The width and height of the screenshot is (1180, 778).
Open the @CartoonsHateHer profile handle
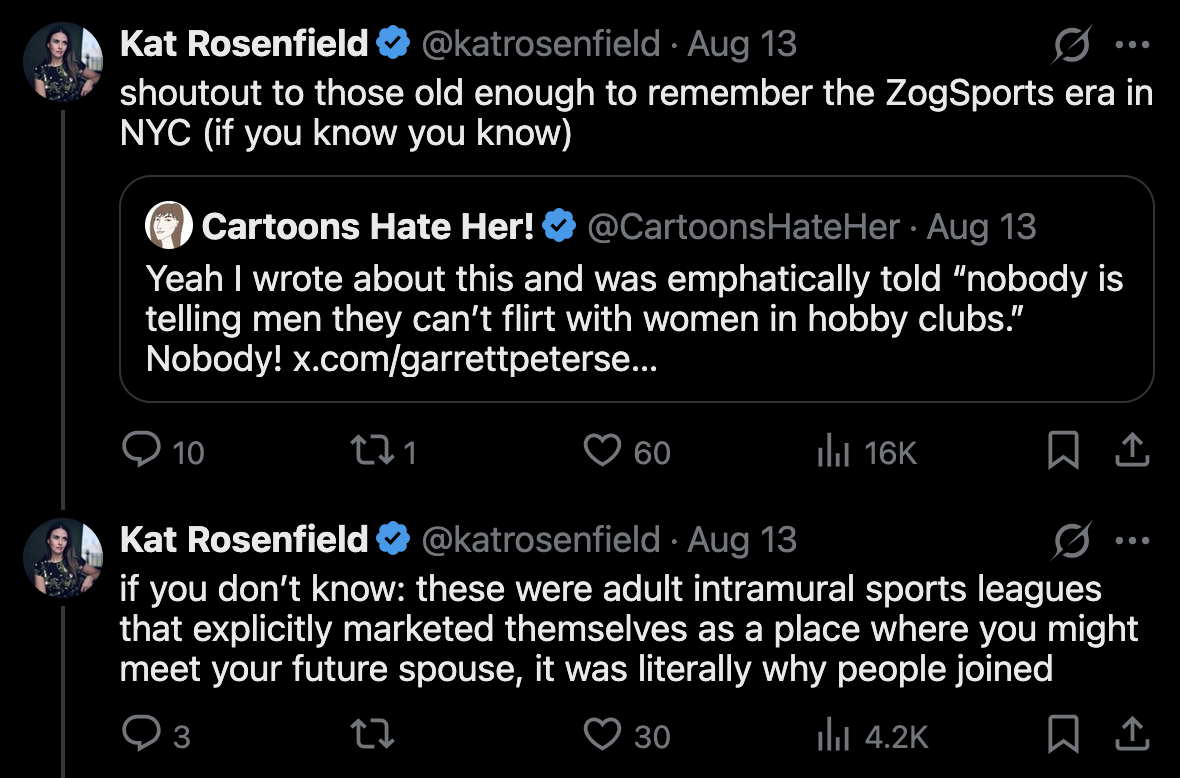coord(743,226)
